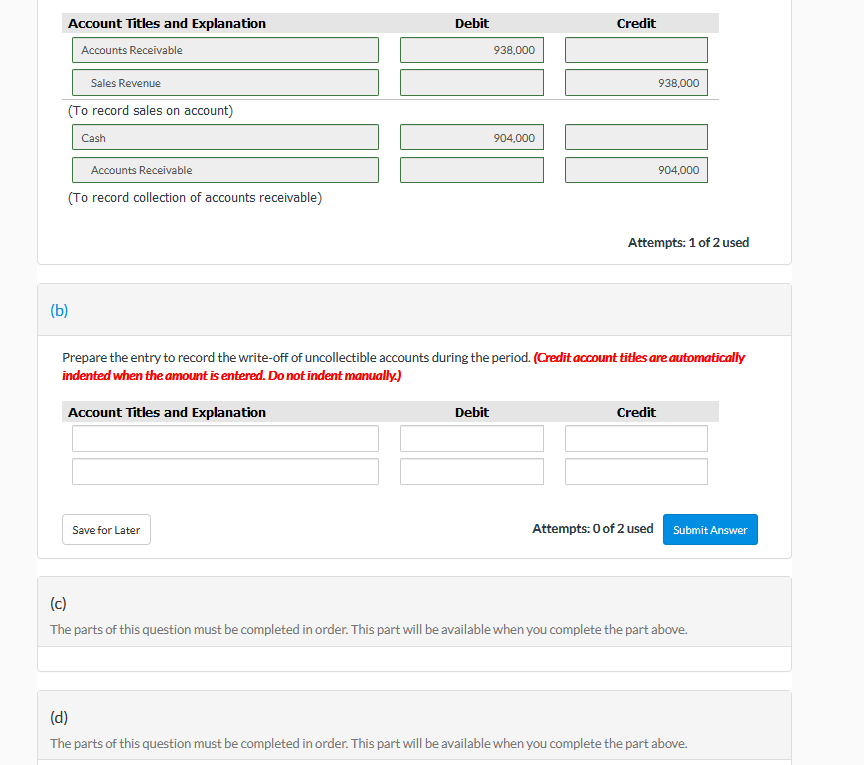Click the 904,000 Credit amount field

point(636,170)
